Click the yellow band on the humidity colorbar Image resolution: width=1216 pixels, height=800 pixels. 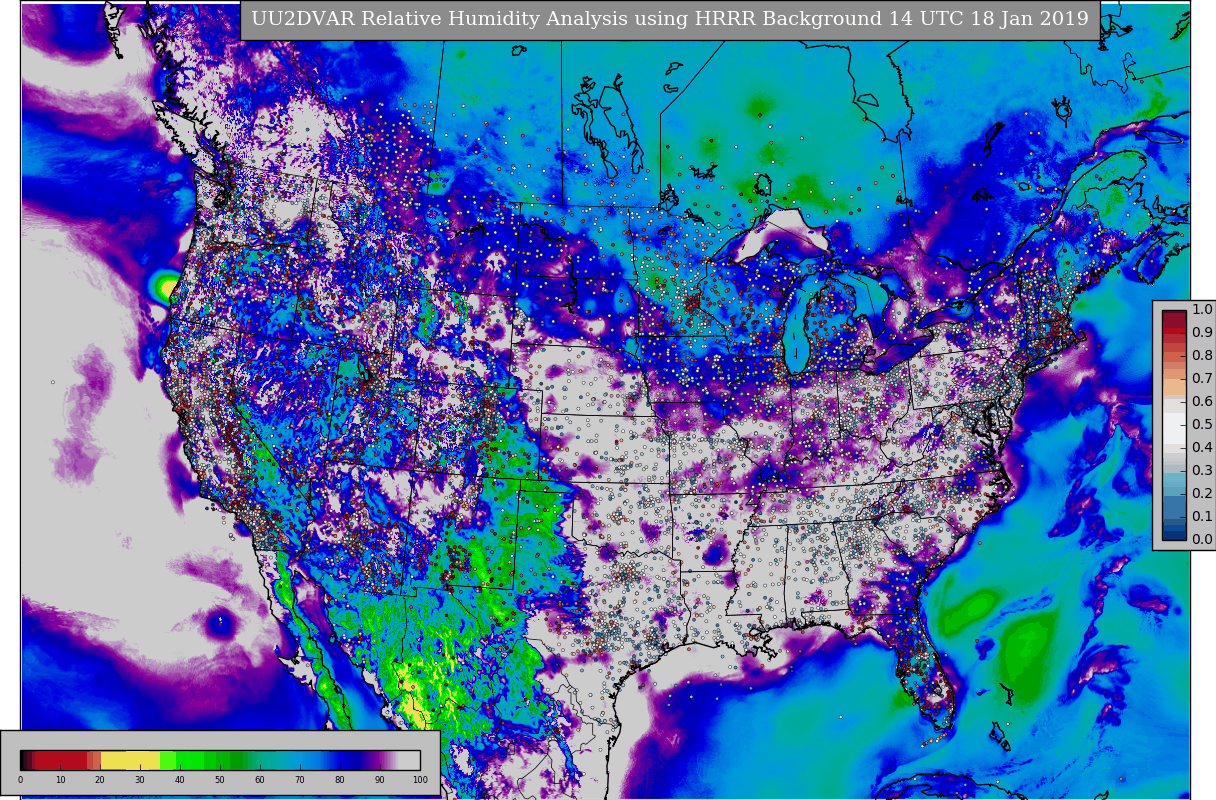tap(130, 760)
